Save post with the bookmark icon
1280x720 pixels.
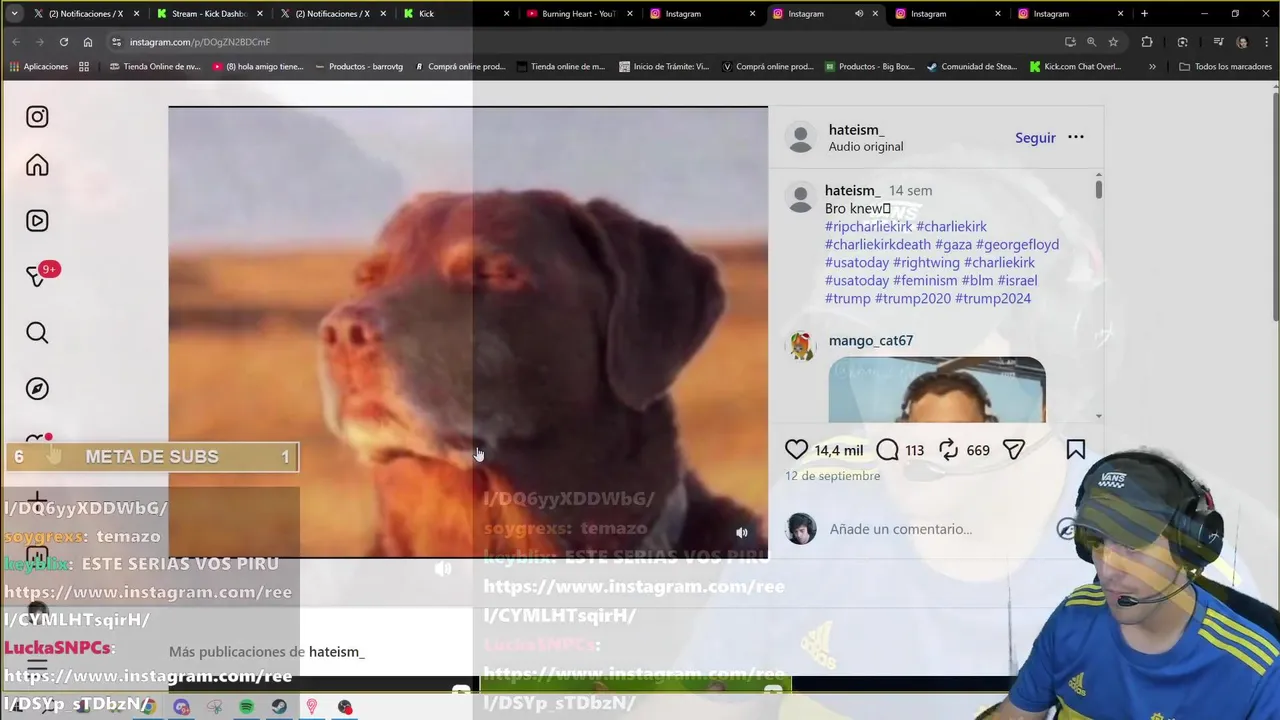[1076, 450]
